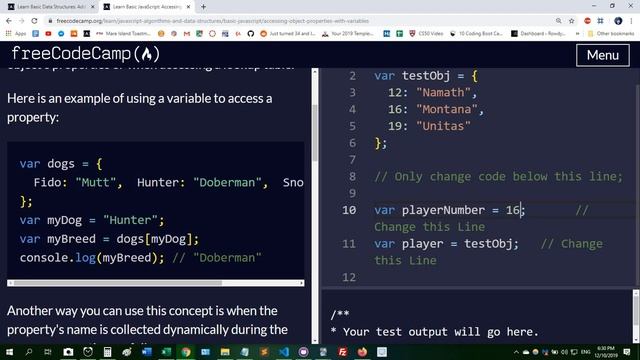Open Microsoft Excel from taskbar
This screenshot has width=640, height=360.
(x=166, y=352)
